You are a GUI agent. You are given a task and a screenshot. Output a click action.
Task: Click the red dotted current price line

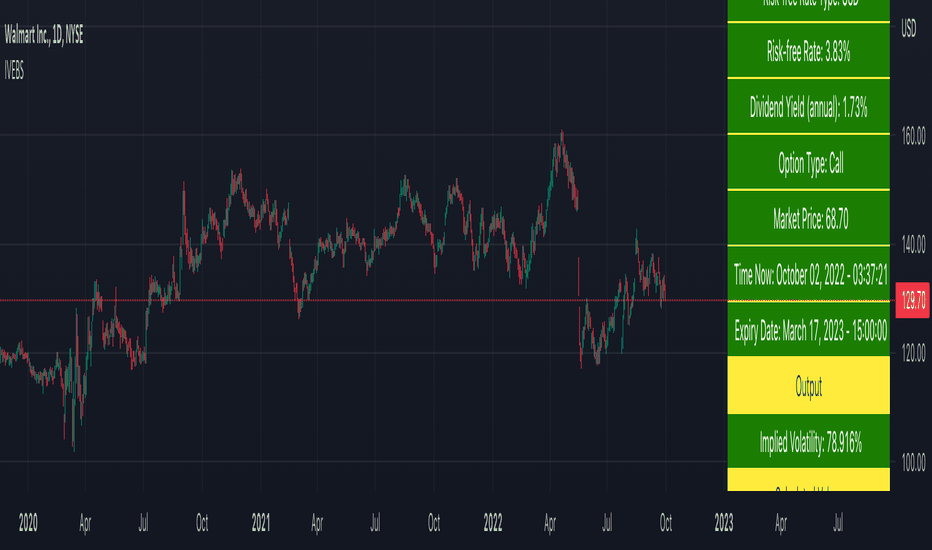(364, 300)
